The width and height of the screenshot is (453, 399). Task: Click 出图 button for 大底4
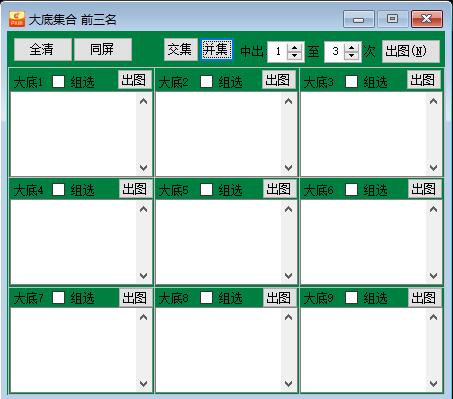pos(135,189)
